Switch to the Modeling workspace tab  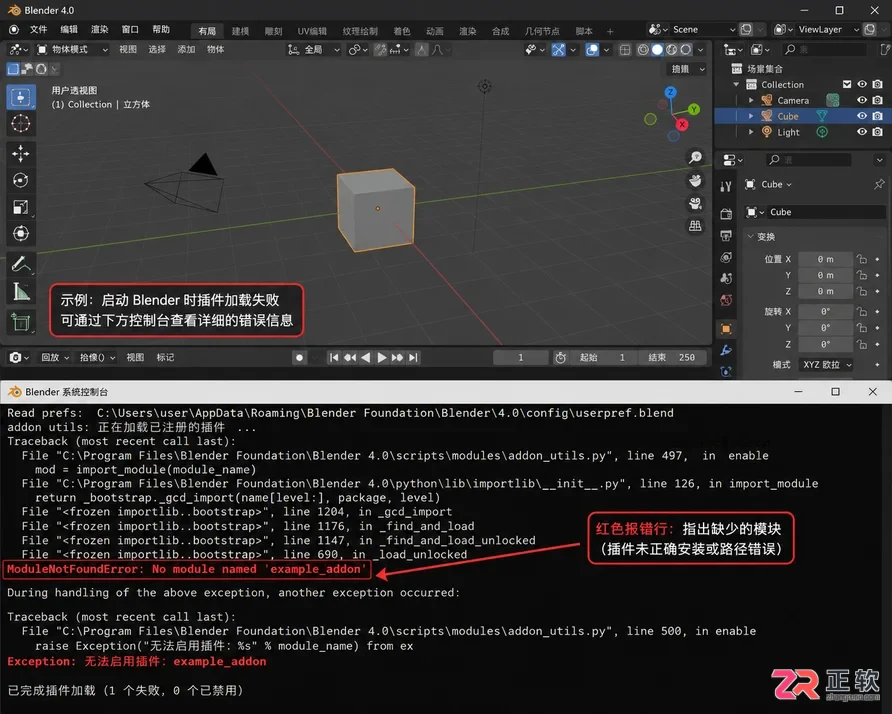pyautogui.click(x=240, y=31)
